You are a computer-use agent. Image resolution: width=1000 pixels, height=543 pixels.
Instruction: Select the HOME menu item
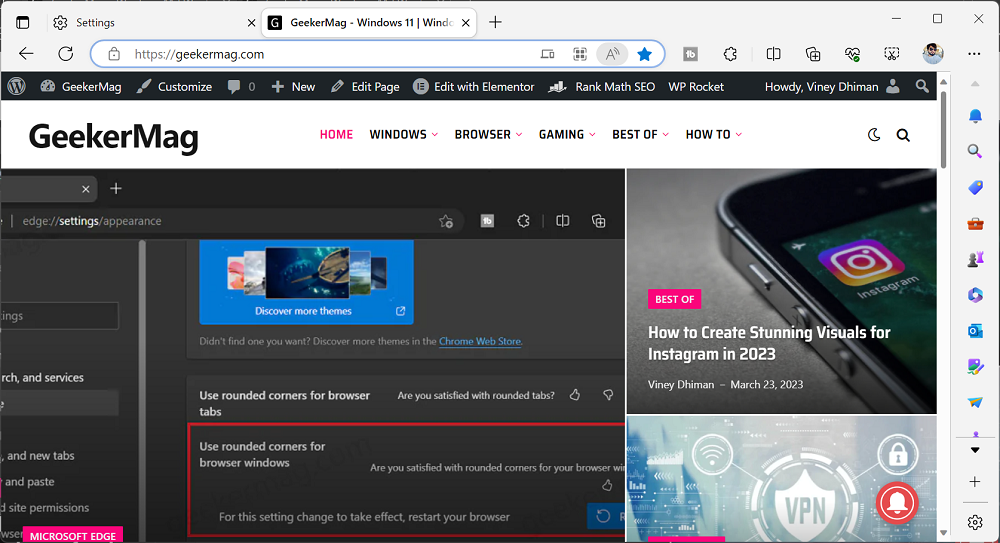(336, 135)
